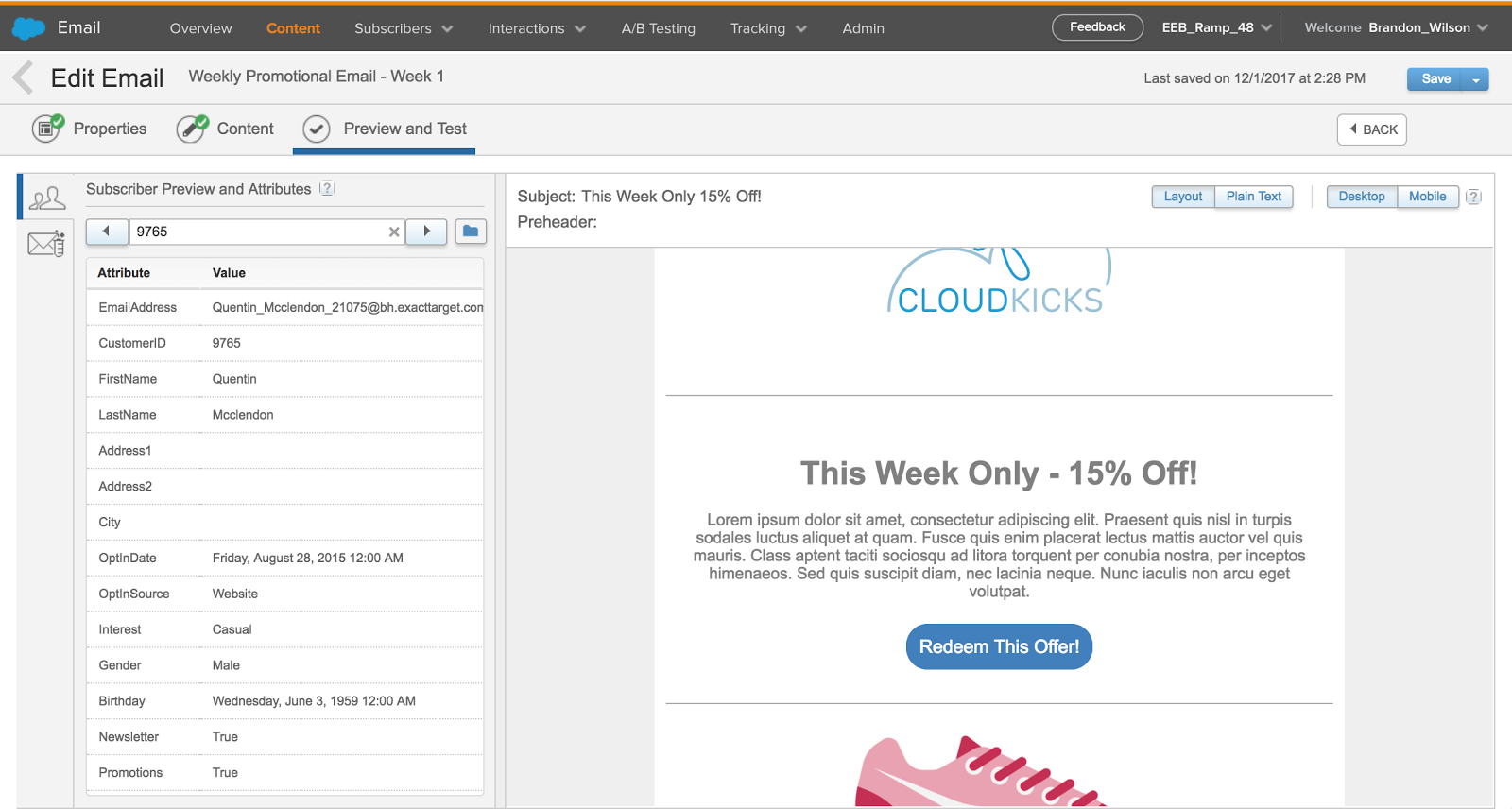Select the Gender value Male
This screenshot has width=1512, height=809.
point(226,665)
